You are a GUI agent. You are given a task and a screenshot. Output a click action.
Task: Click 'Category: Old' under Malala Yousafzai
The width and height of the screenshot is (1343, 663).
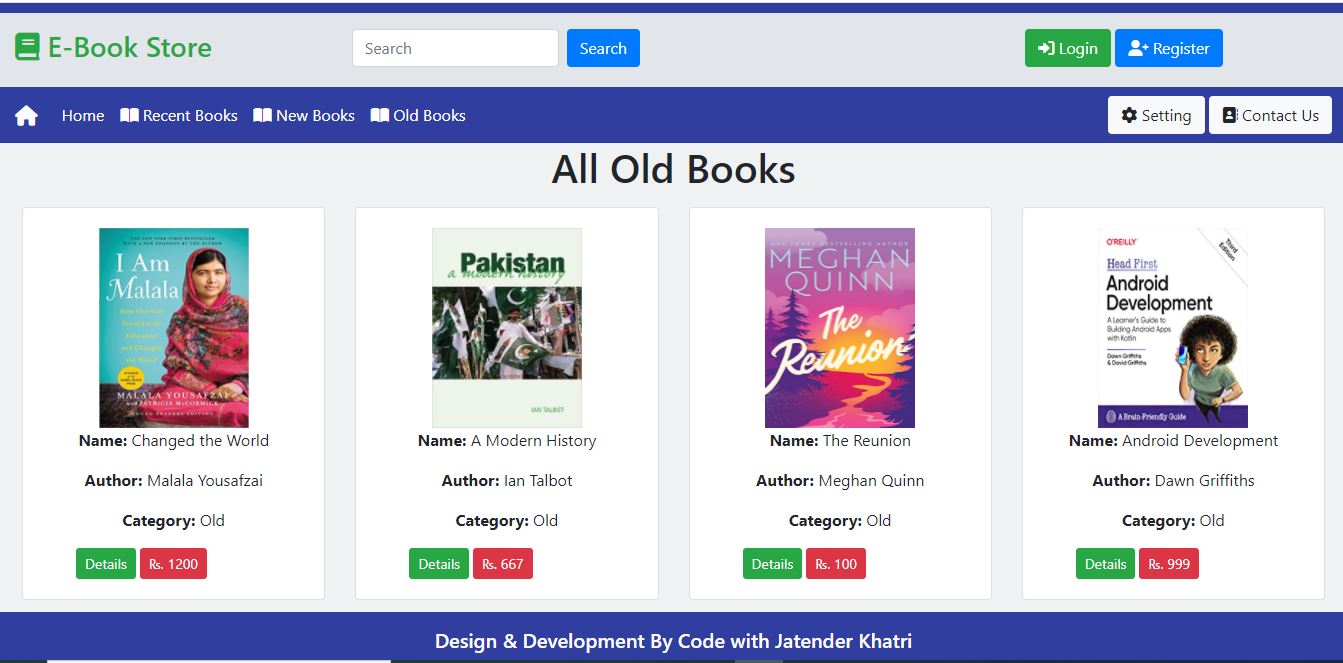(174, 520)
